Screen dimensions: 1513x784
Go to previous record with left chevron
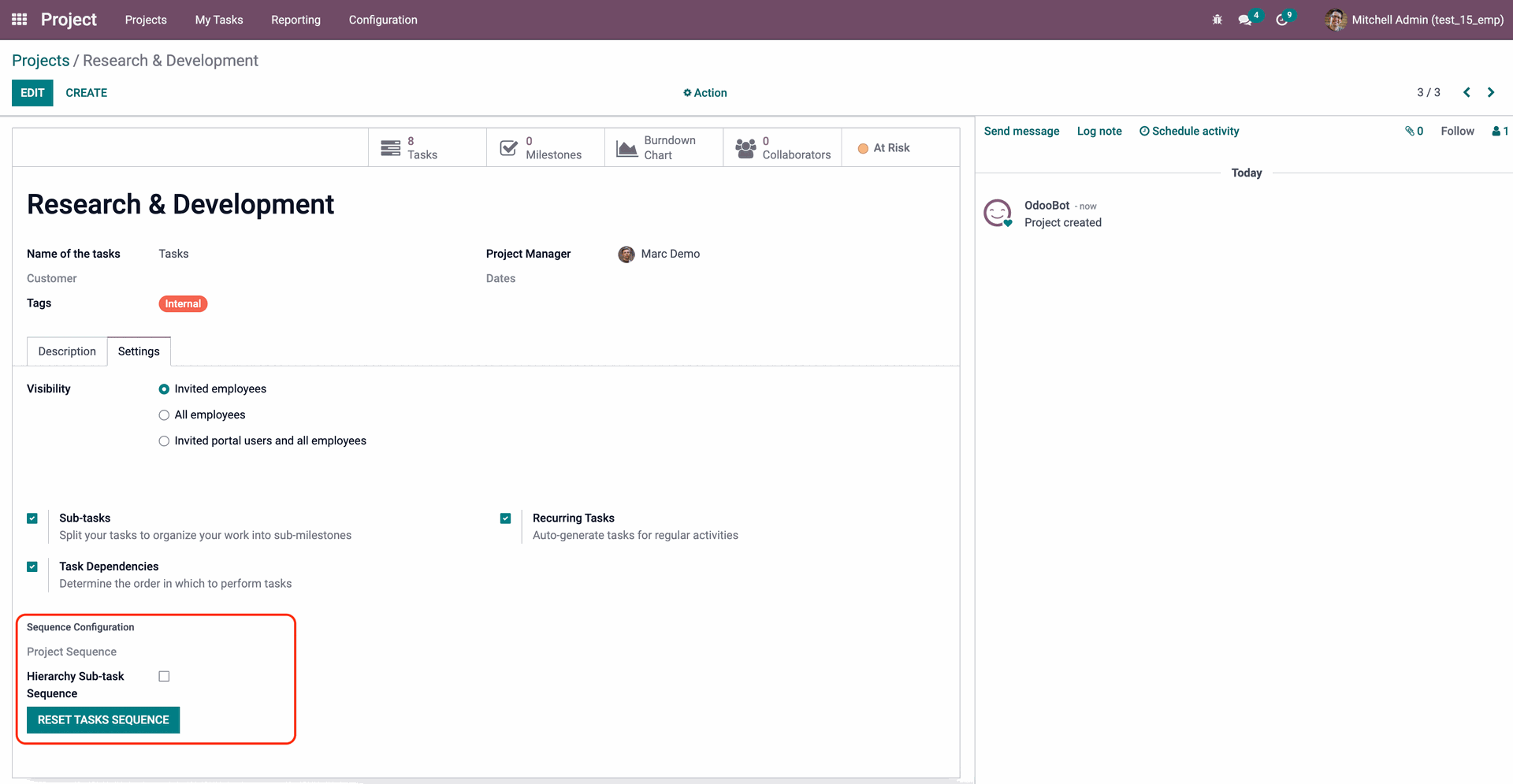coord(1466,92)
